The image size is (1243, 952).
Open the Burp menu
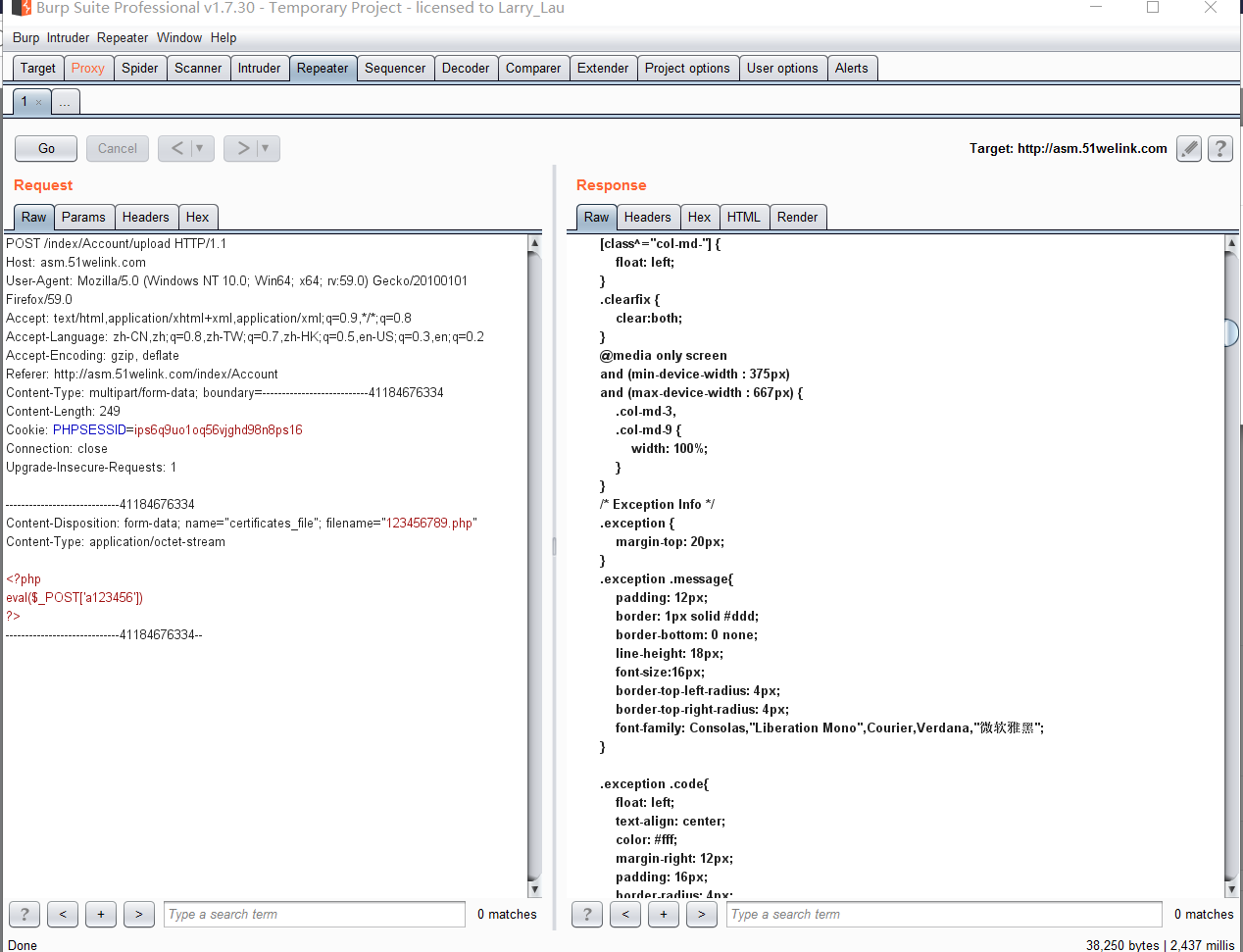(x=26, y=37)
